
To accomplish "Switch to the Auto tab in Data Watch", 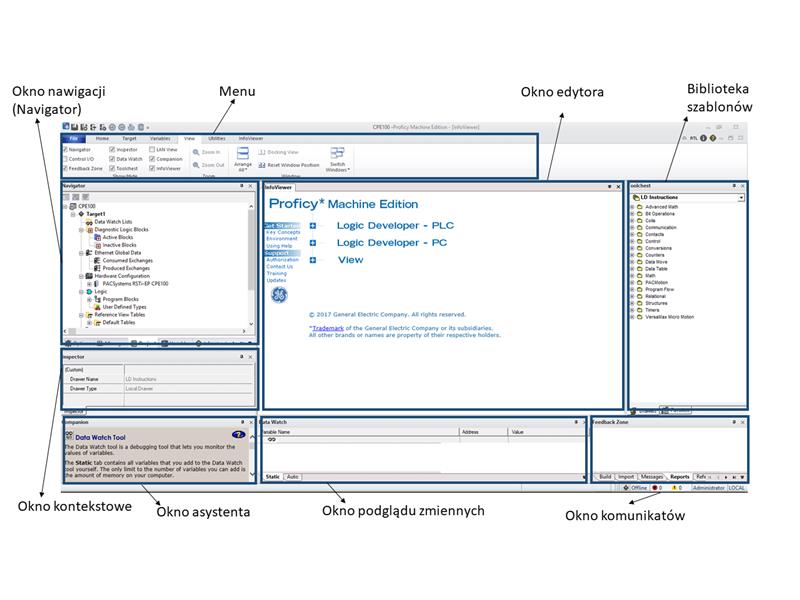I will click(x=292, y=477).
